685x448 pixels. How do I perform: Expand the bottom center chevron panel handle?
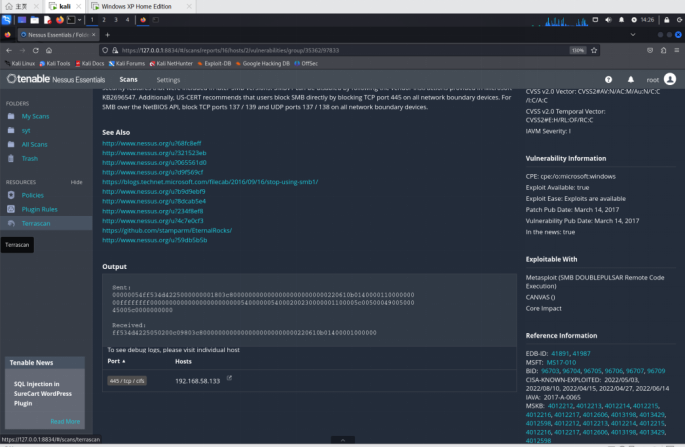343,440
